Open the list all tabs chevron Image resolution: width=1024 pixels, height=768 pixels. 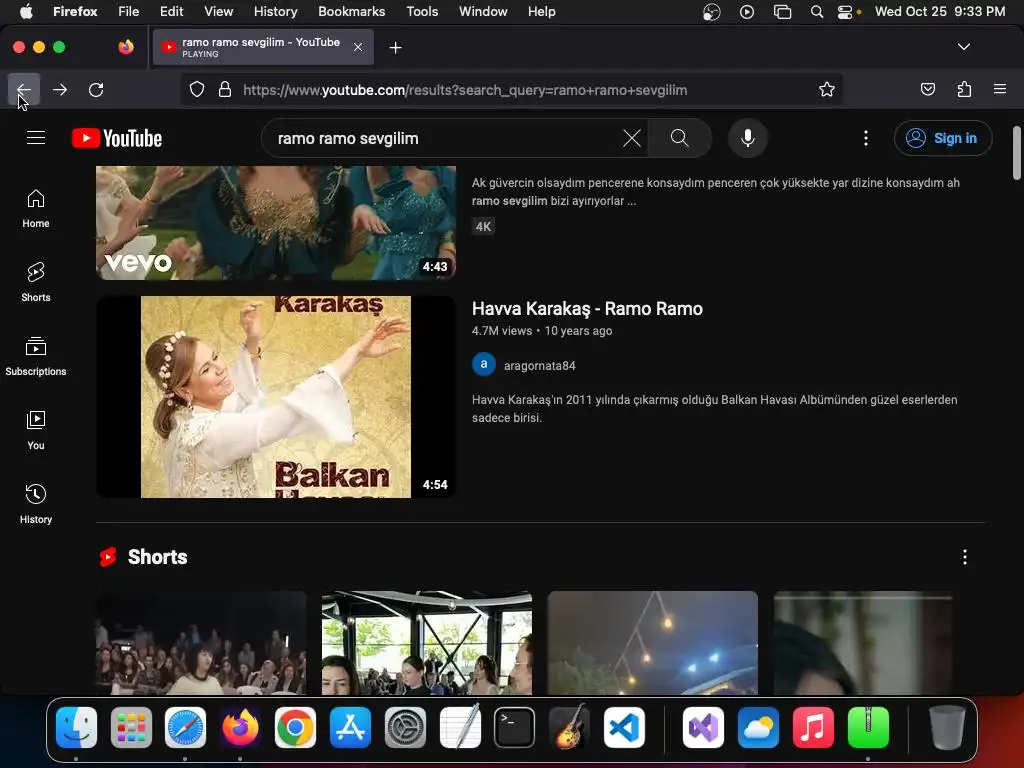coord(963,47)
